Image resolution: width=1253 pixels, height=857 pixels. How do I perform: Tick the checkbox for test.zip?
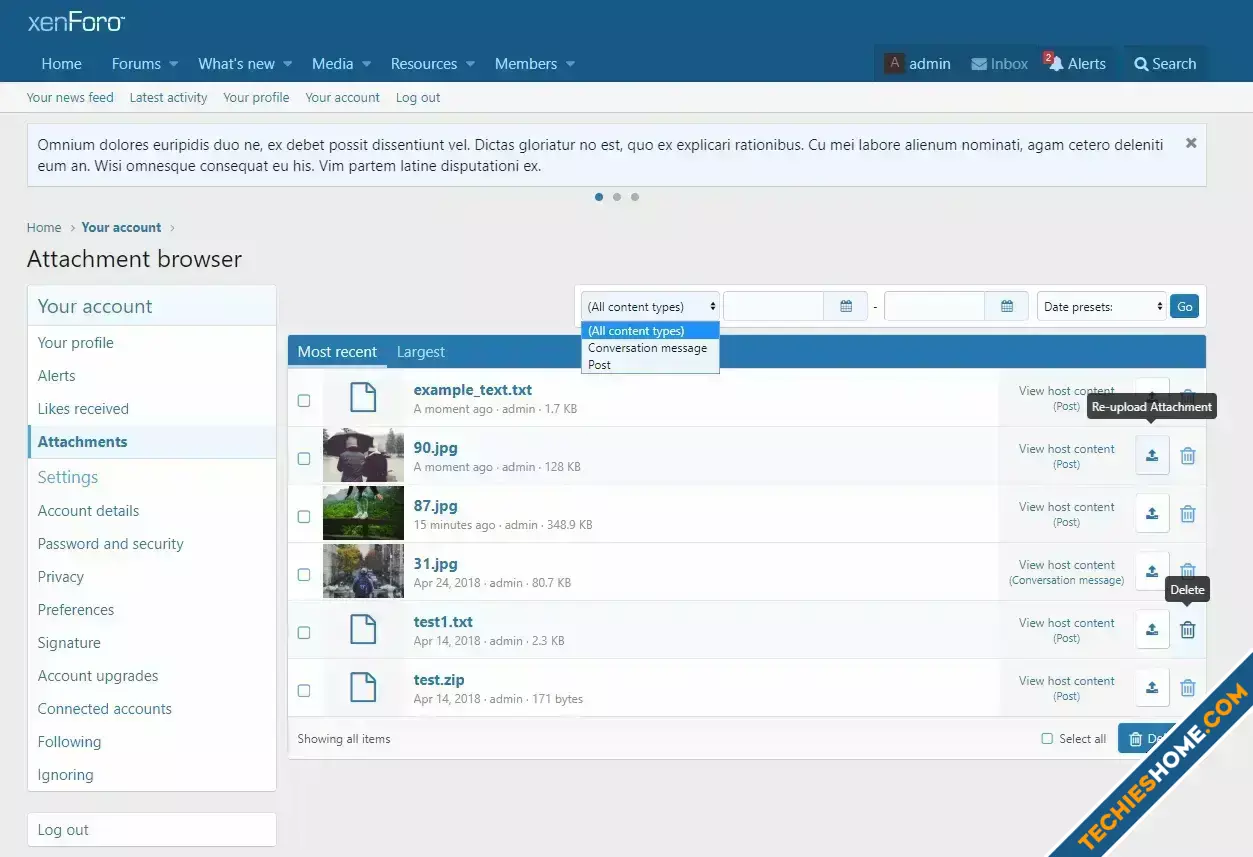click(304, 690)
